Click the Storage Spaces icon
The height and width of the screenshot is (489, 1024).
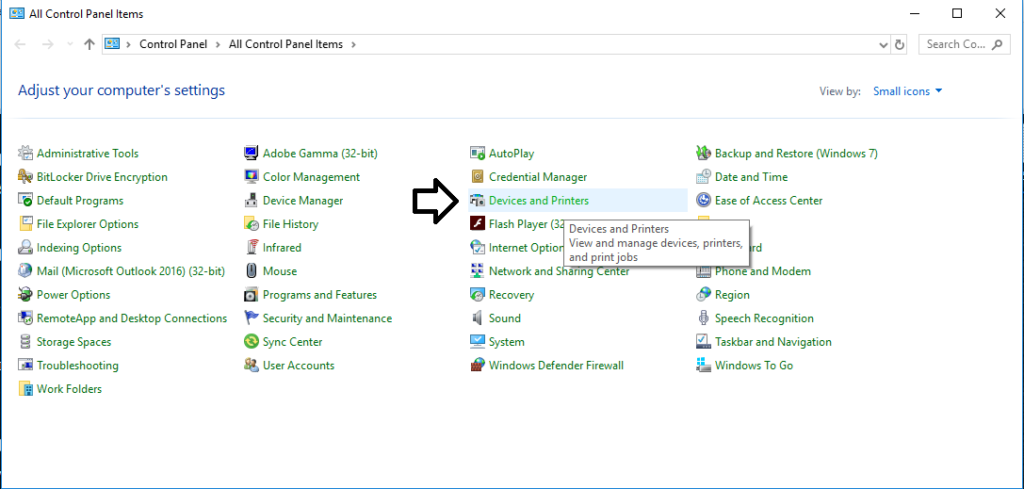(x=25, y=341)
